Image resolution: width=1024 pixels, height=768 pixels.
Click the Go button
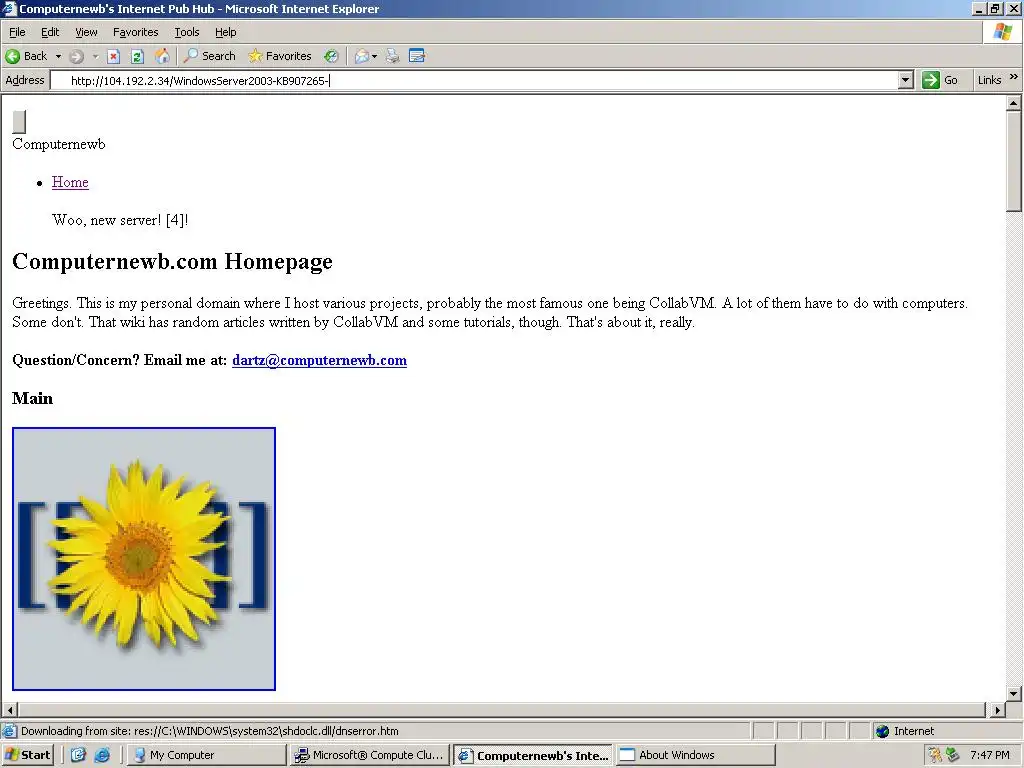[x=940, y=80]
